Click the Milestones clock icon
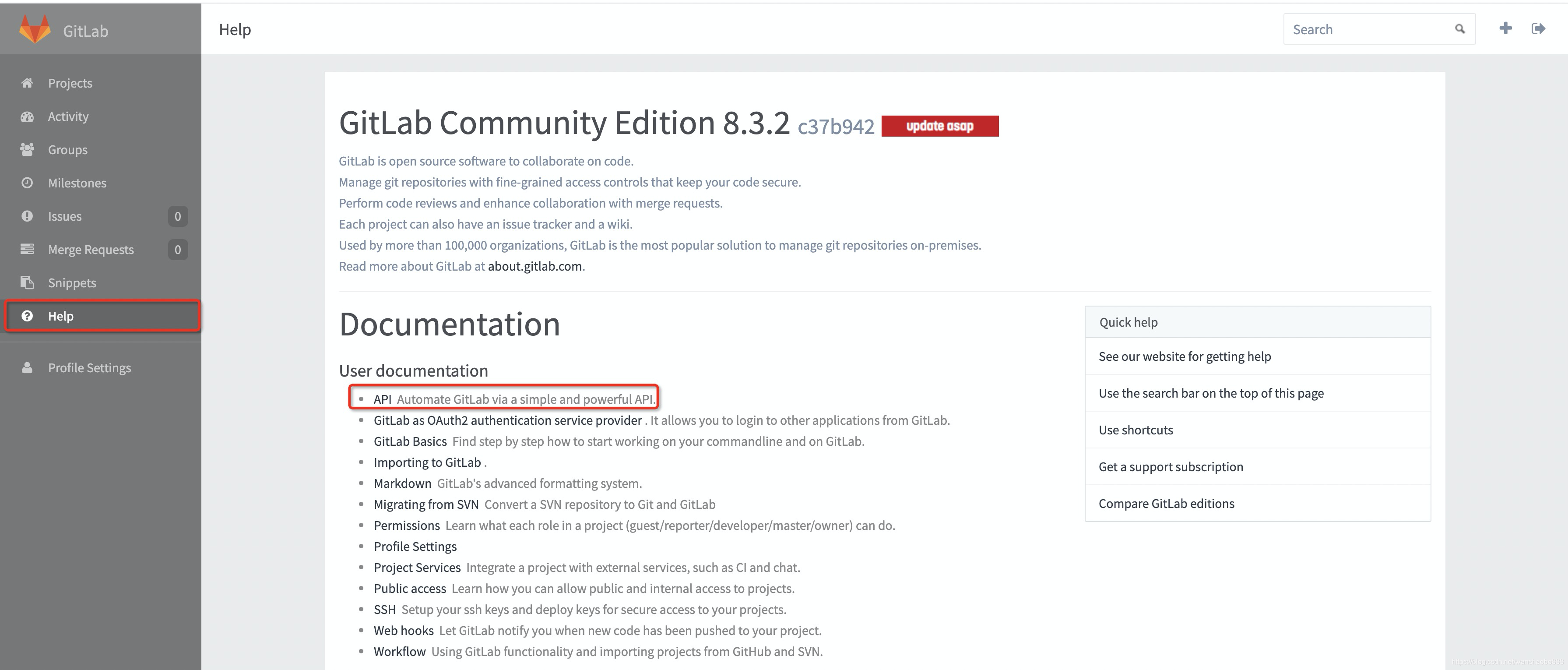1568x670 pixels. (x=27, y=183)
